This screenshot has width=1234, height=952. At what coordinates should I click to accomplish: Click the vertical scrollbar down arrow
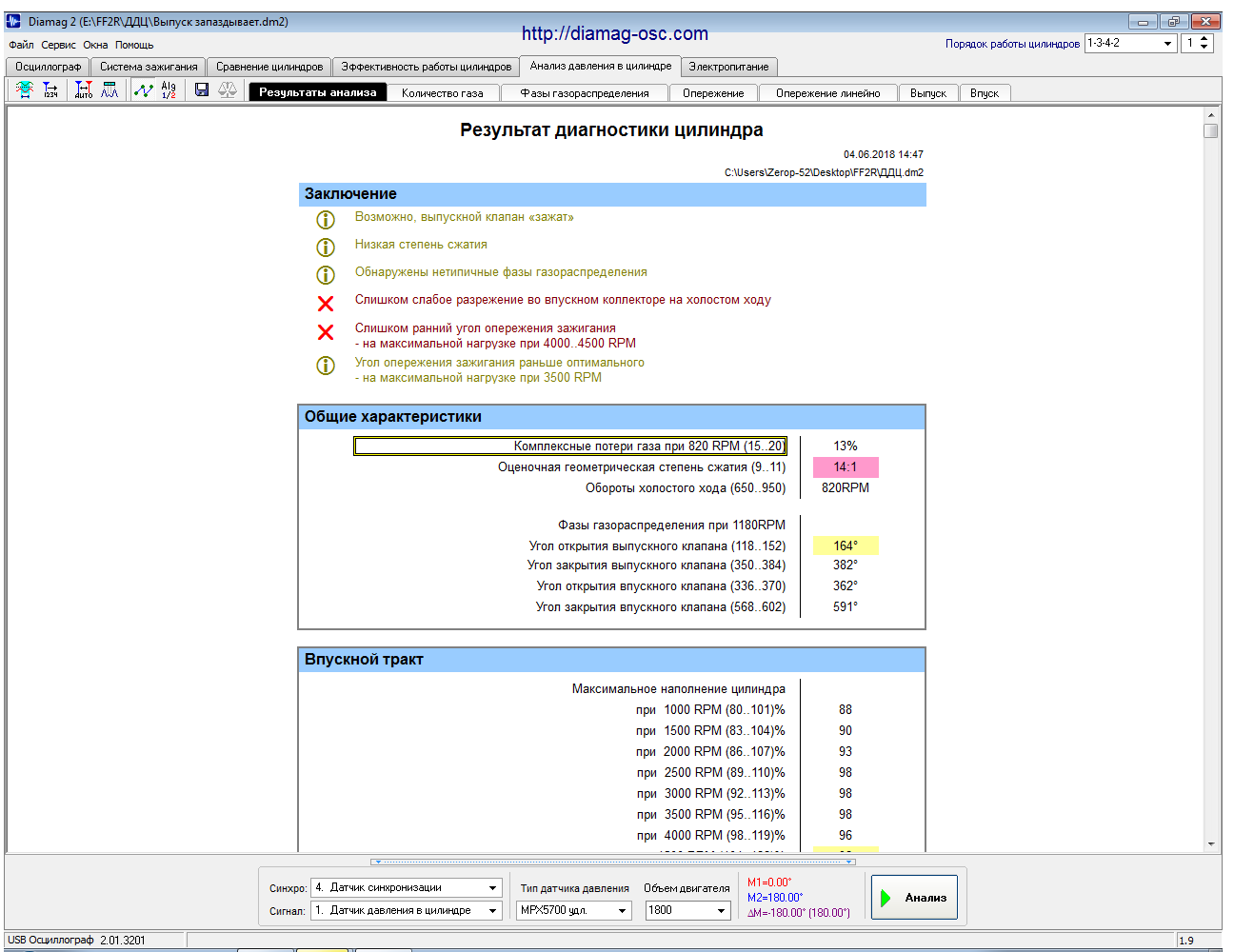pyautogui.click(x=1211, y=843)
